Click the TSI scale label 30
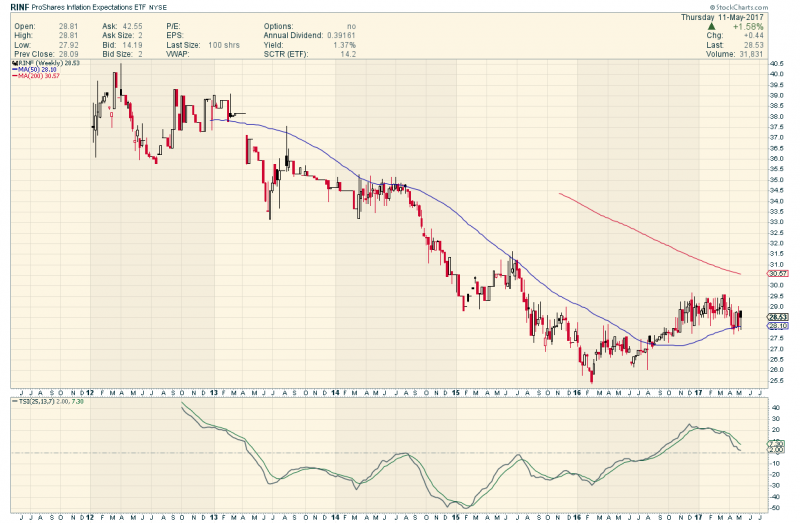 point(776,419)
